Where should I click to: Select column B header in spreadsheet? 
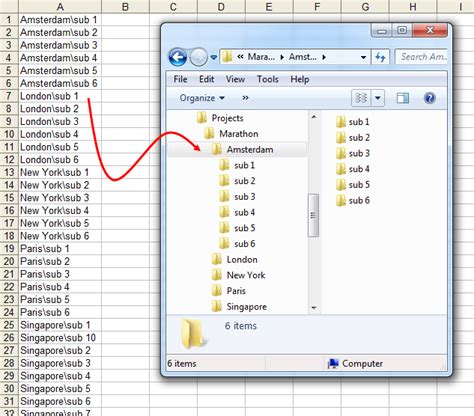pyautogui.click(x=125, y=6)
